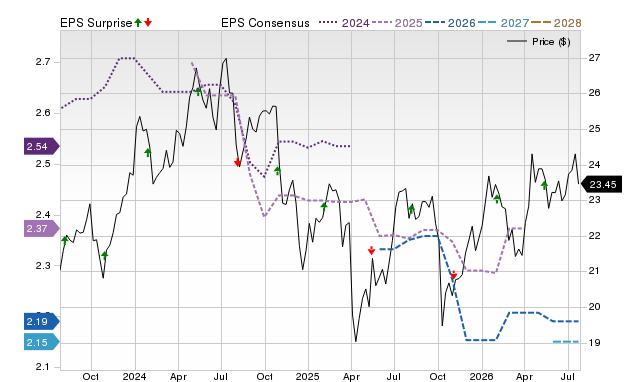
Task: Click the 2.6 label on left axis
Action: coord(42,113)
